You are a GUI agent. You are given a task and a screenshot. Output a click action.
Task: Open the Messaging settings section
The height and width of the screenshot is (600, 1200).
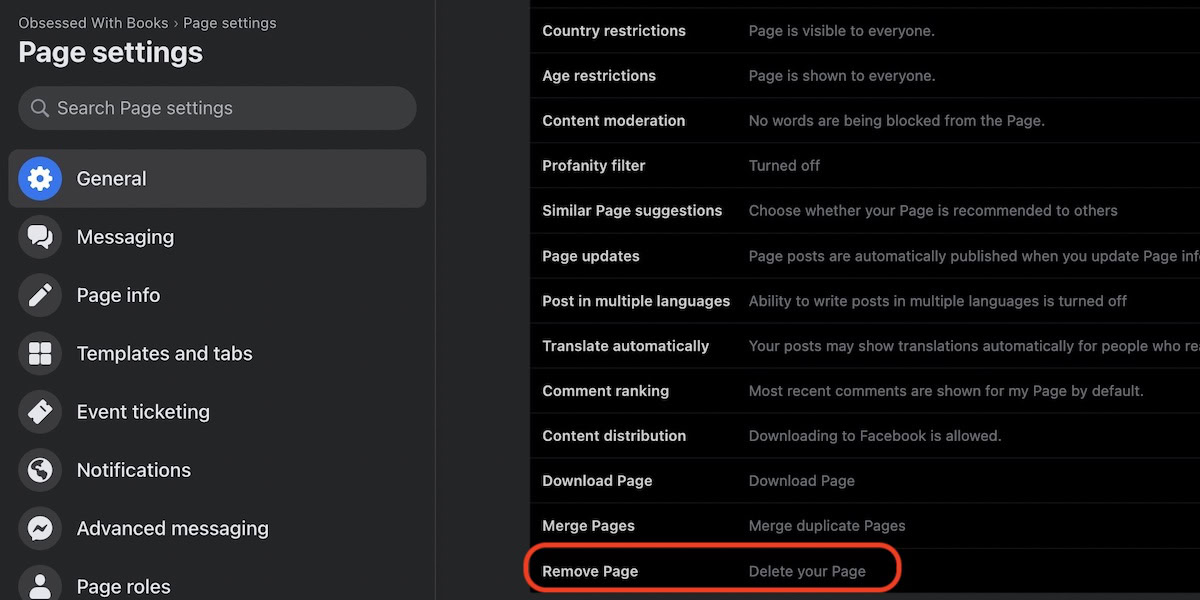(125, 237)
